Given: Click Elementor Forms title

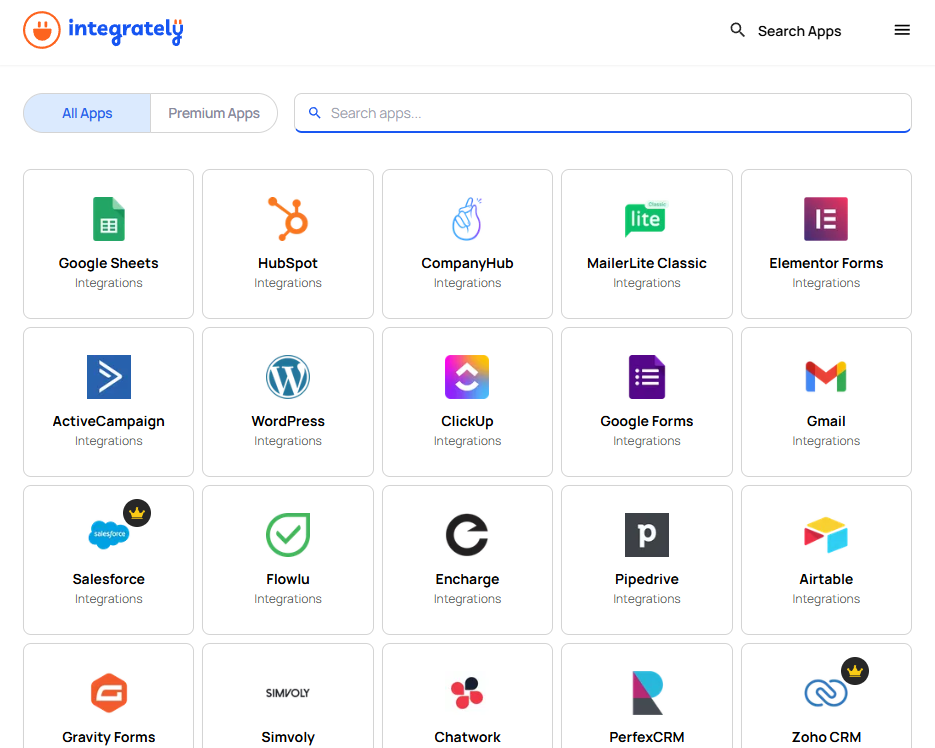Looking at the screenshot, I should click(x=826, y=263).
